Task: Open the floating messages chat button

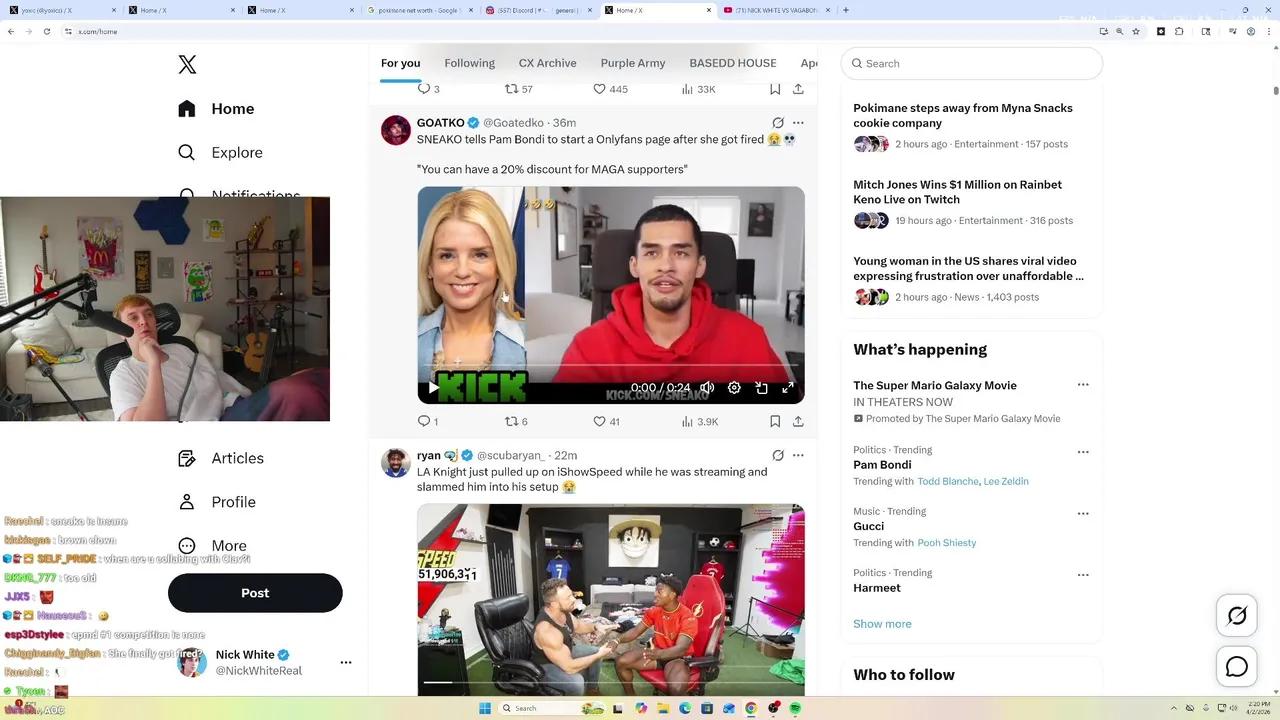Action: click(1237, 667)
